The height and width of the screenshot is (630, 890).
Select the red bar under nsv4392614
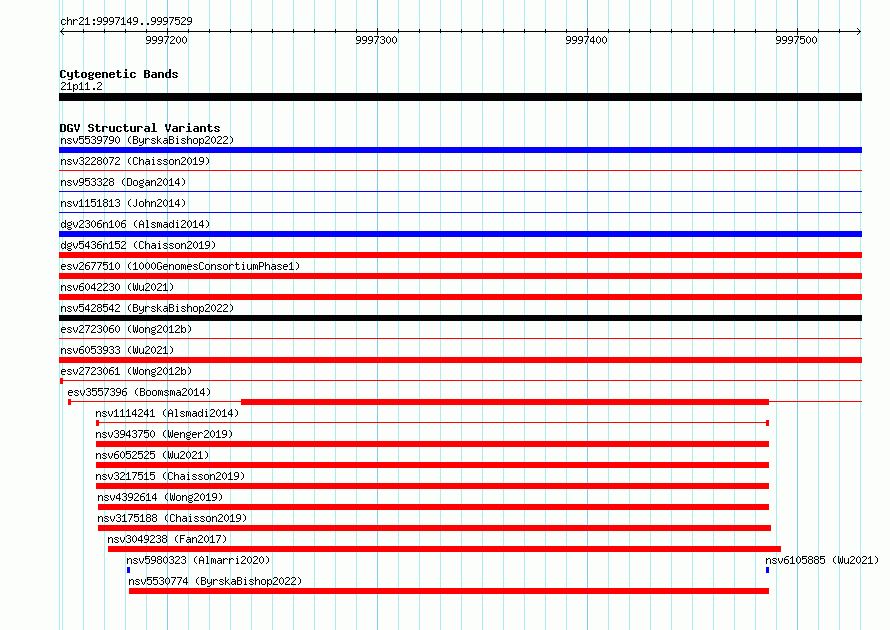[x=434, y=507]
